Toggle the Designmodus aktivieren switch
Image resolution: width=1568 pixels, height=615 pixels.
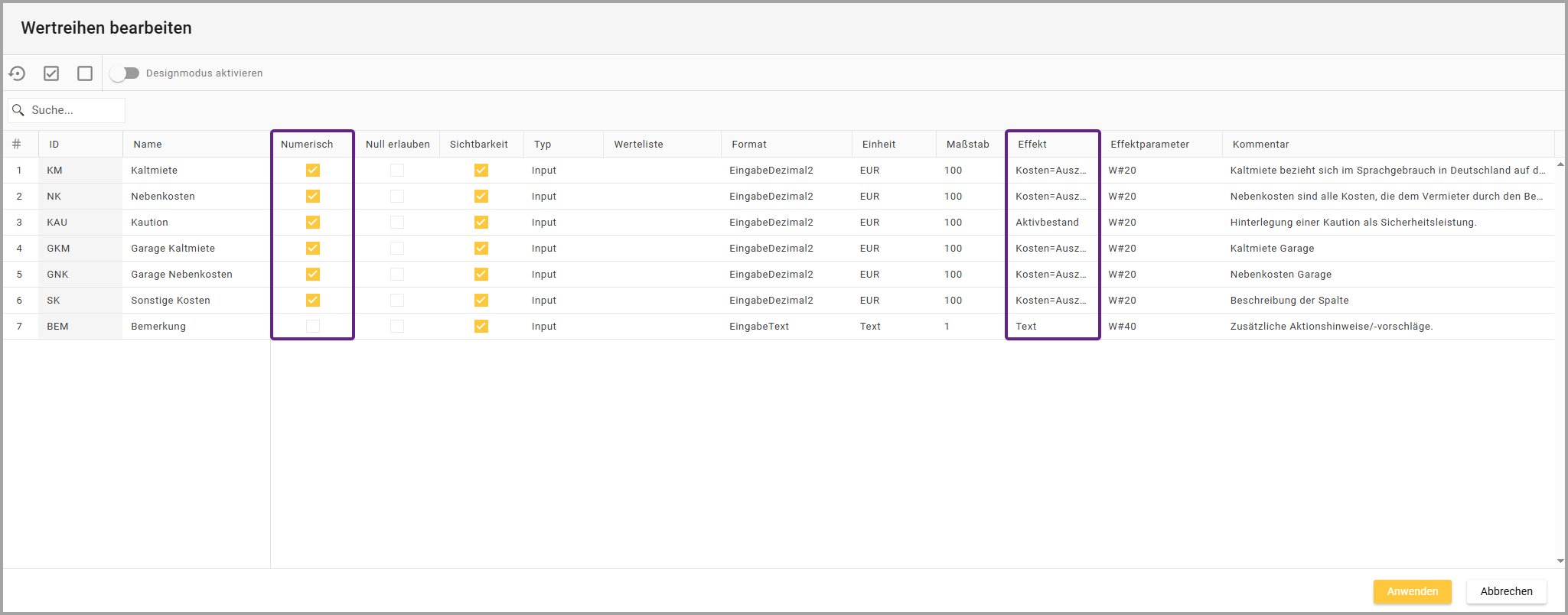124,73
